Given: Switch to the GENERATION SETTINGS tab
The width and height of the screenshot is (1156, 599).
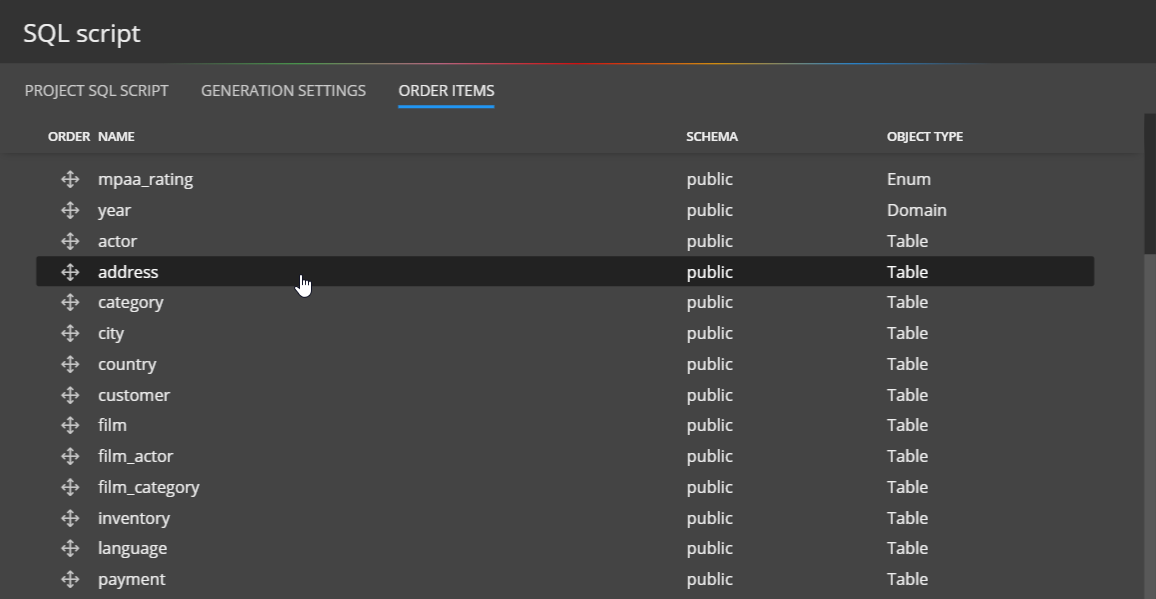Looking at the screenshot, I should tap(283, 90).
